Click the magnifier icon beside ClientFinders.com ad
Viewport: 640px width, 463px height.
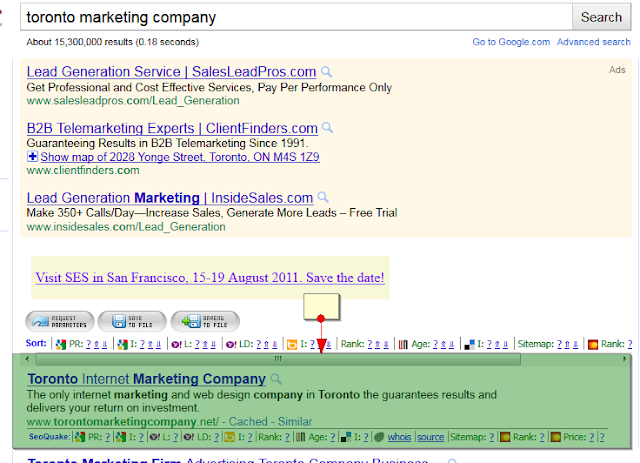327,128
